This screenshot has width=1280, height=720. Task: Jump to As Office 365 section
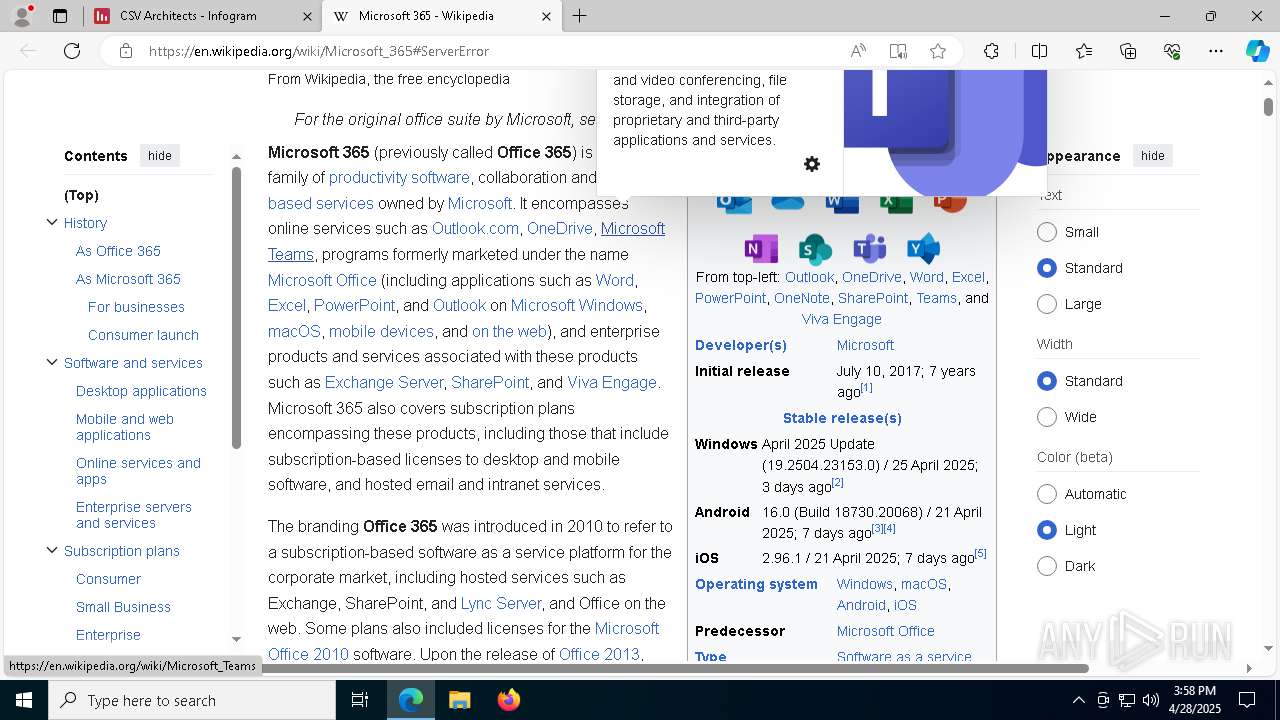tap(118, 251)
